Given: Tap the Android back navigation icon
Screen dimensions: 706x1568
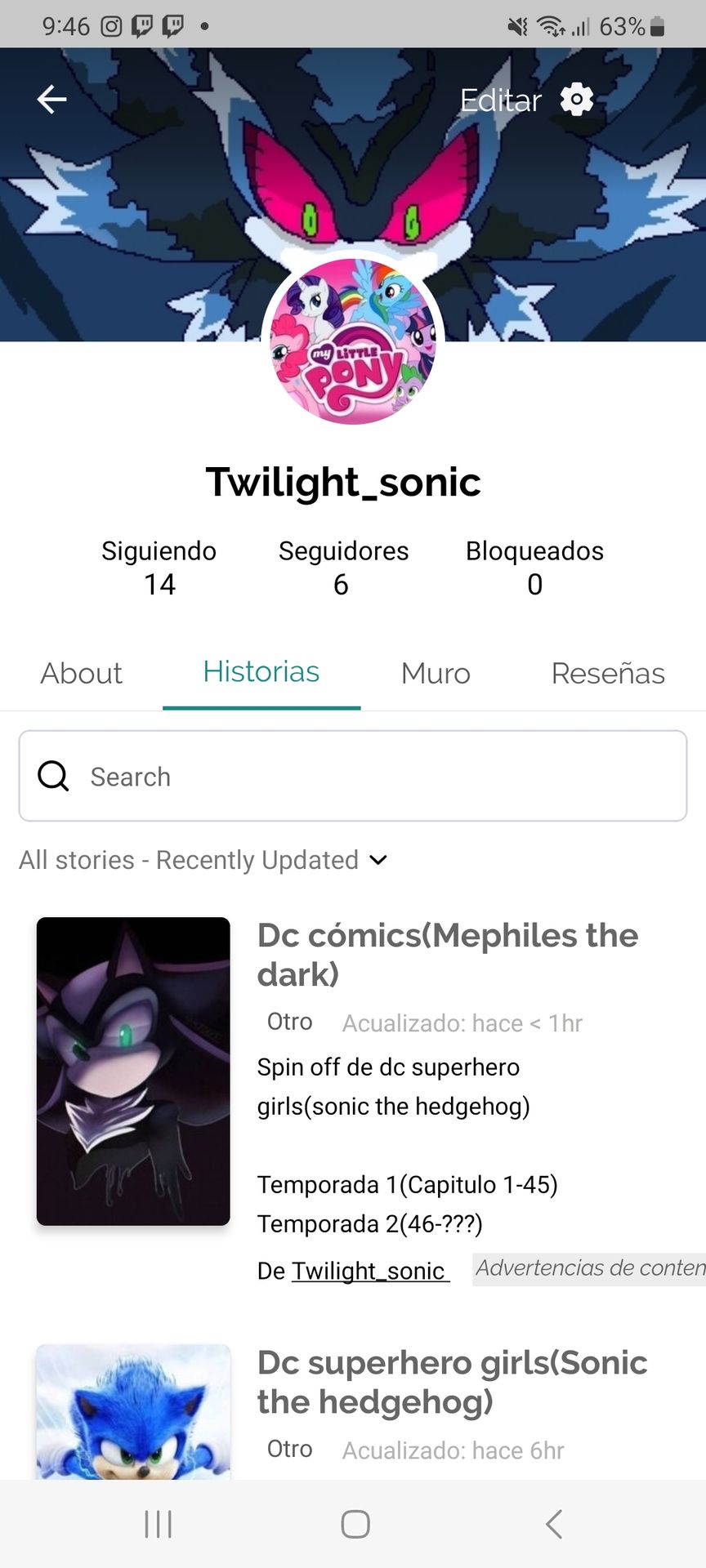Looking at the screenshot, I should click(553, 1524).
